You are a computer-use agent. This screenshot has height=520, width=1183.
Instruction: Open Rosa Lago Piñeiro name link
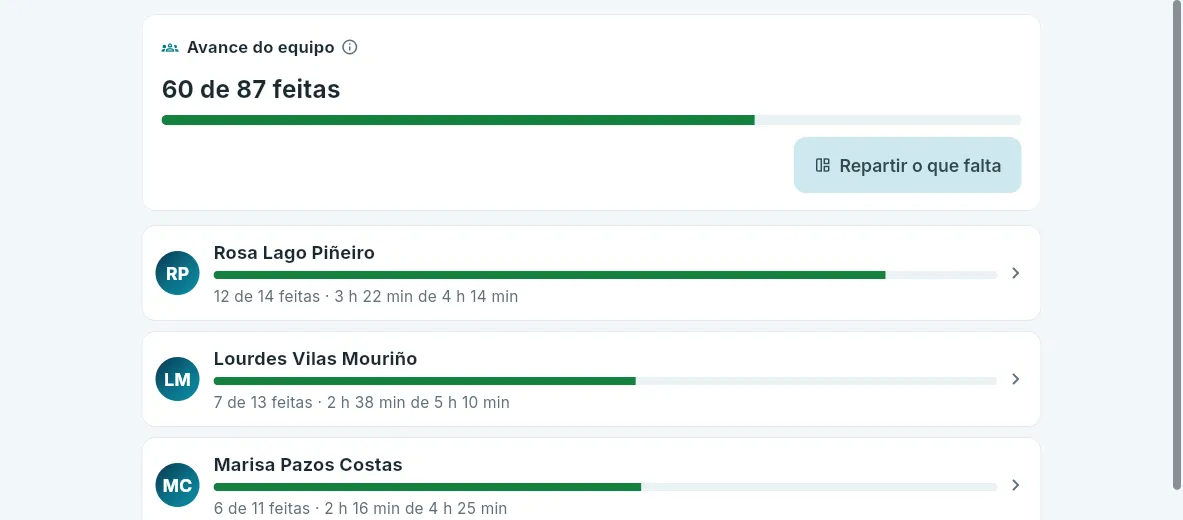(x=294, y=253)
